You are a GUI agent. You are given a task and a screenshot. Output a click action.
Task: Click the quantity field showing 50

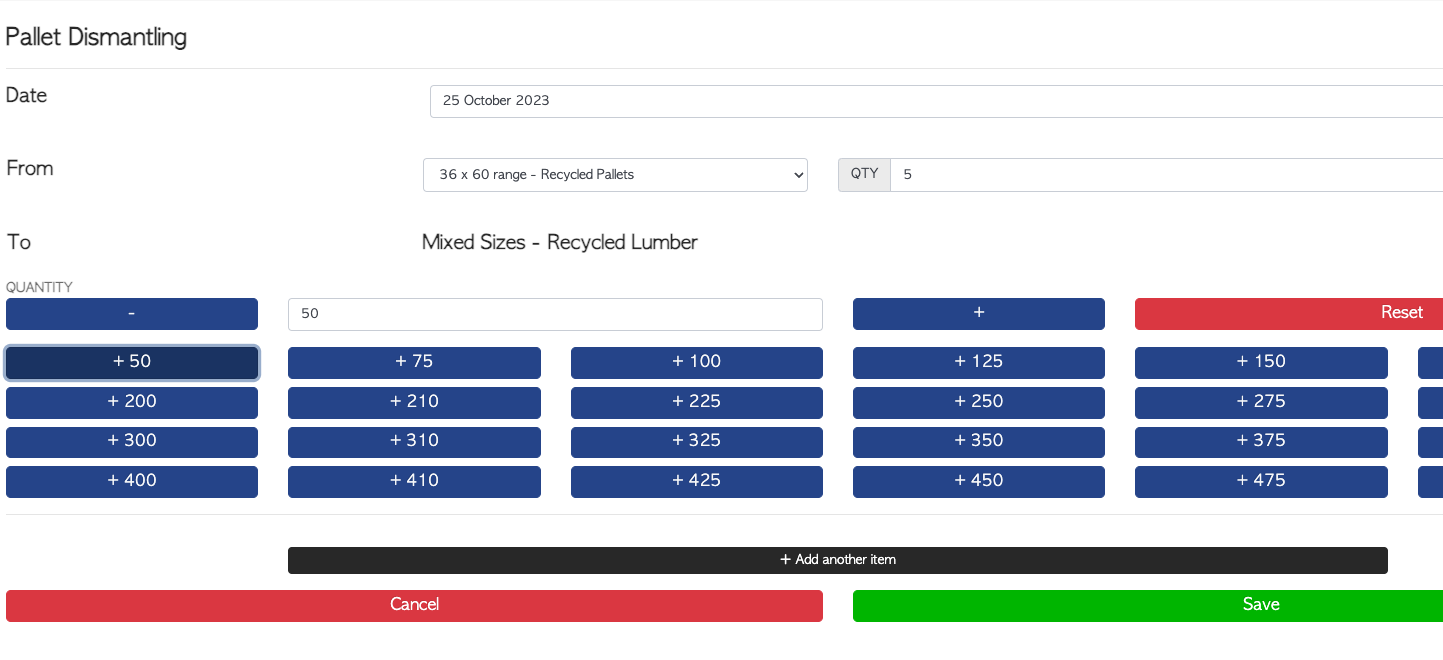pyautogui.click(x=555, y=314)
